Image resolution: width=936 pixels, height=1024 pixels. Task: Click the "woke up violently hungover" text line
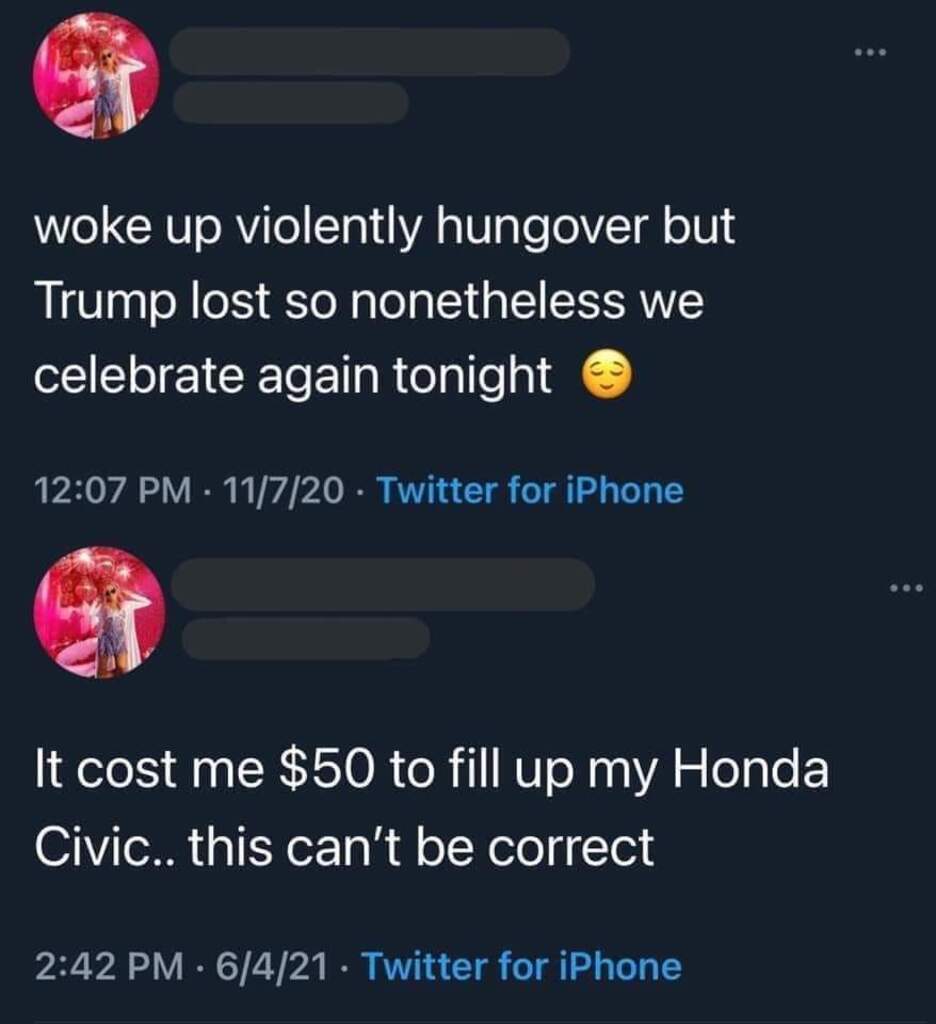click(x=385, y=230)
